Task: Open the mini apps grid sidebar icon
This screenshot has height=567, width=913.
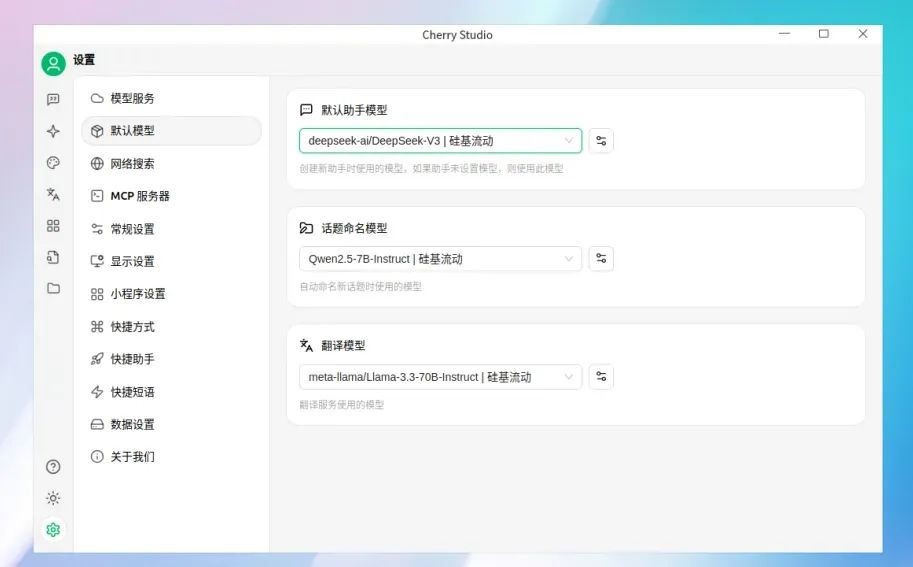Action: [x=53, y=225]
